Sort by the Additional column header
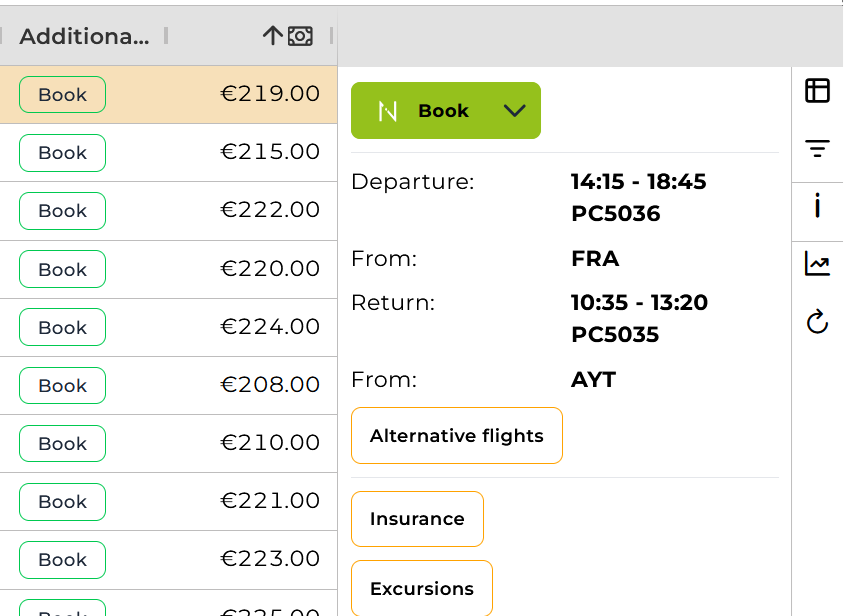The width and height of the screenshot is (855, 616). coord(85,36)
